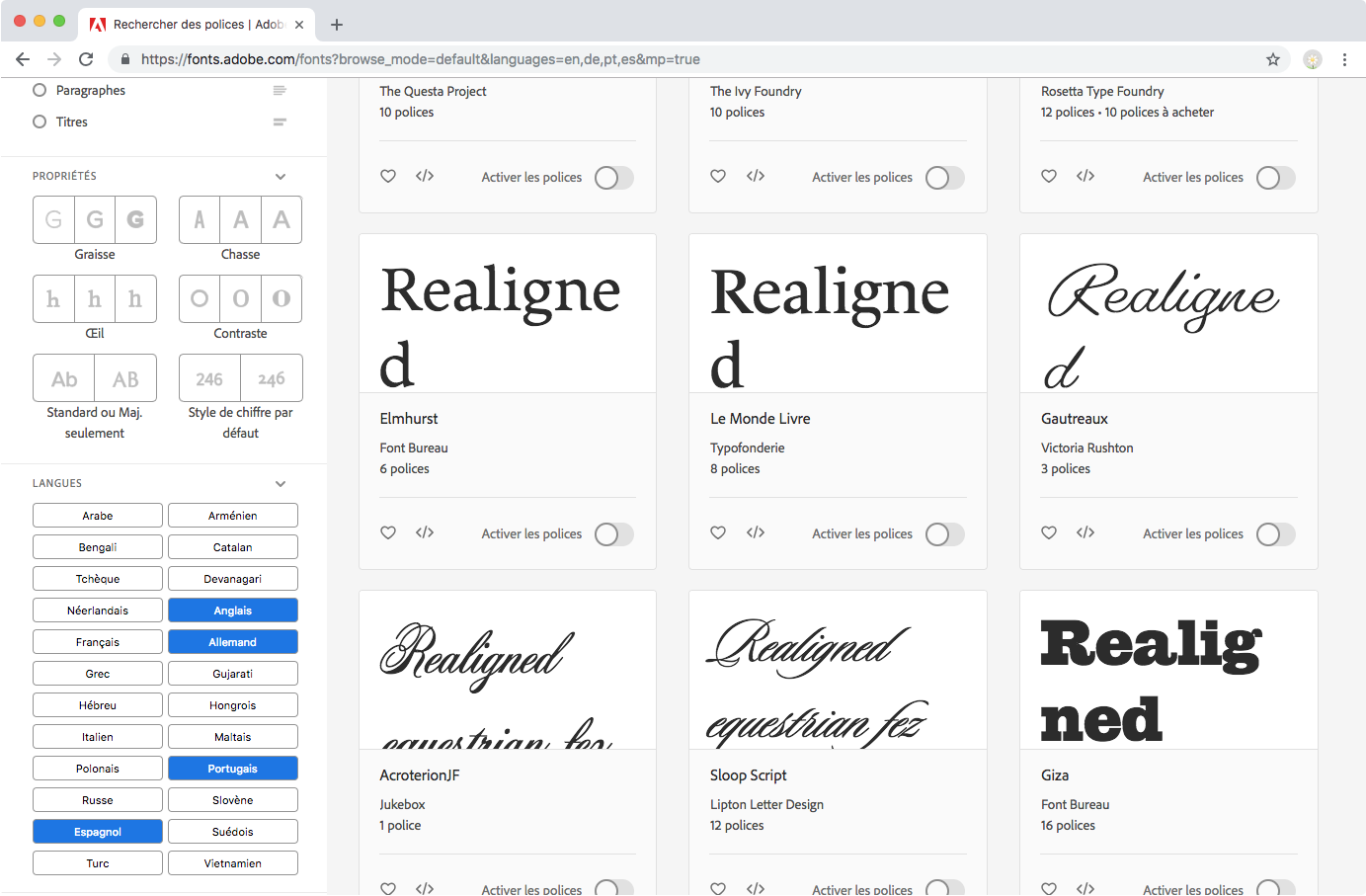Select old-style figures number option

click(x=272, y=377)
